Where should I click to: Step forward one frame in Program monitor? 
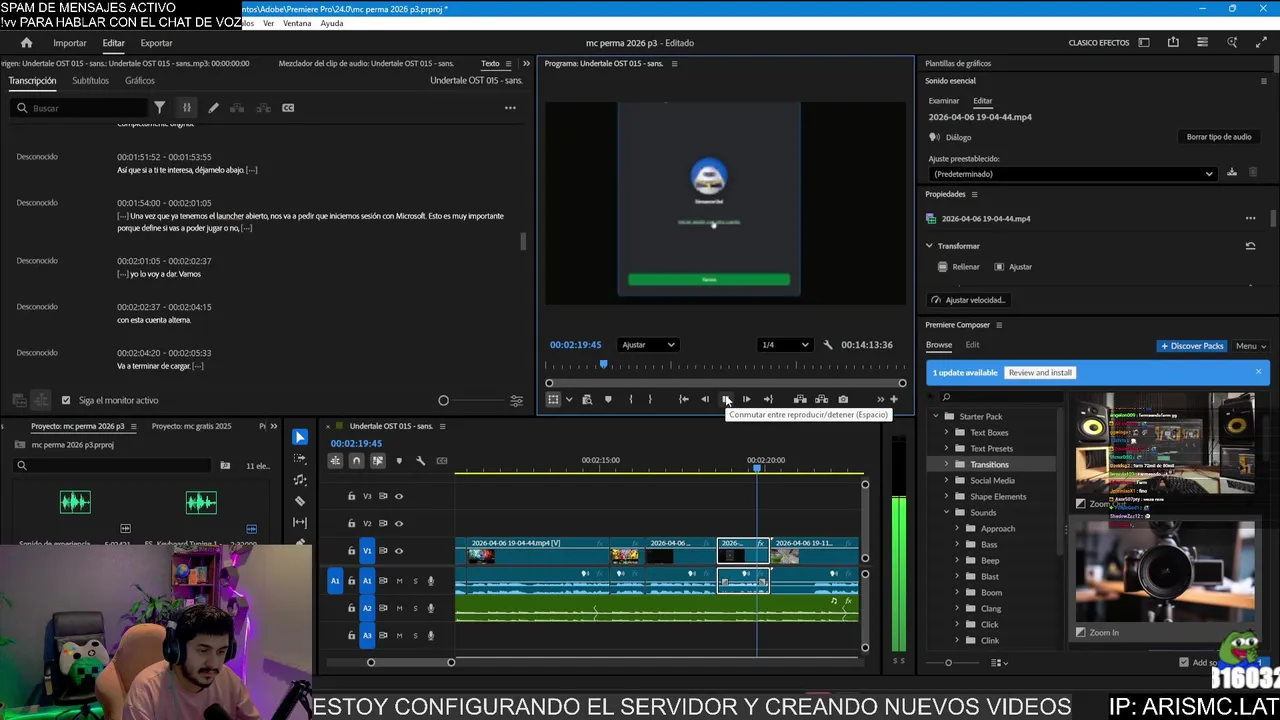(746, 400)
